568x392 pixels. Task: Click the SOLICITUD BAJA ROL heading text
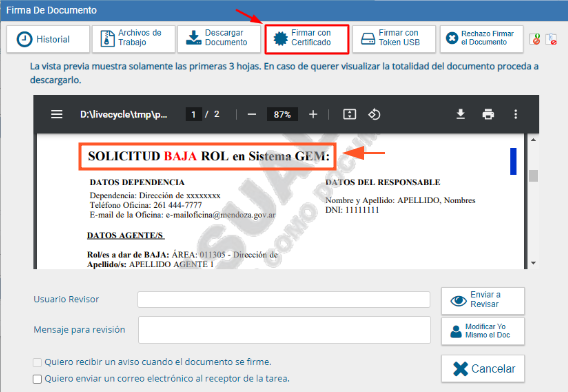click(209, 156)
